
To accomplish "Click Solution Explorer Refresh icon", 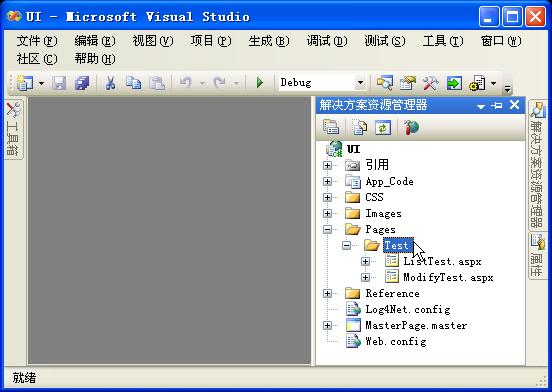I will coord(383,127).
